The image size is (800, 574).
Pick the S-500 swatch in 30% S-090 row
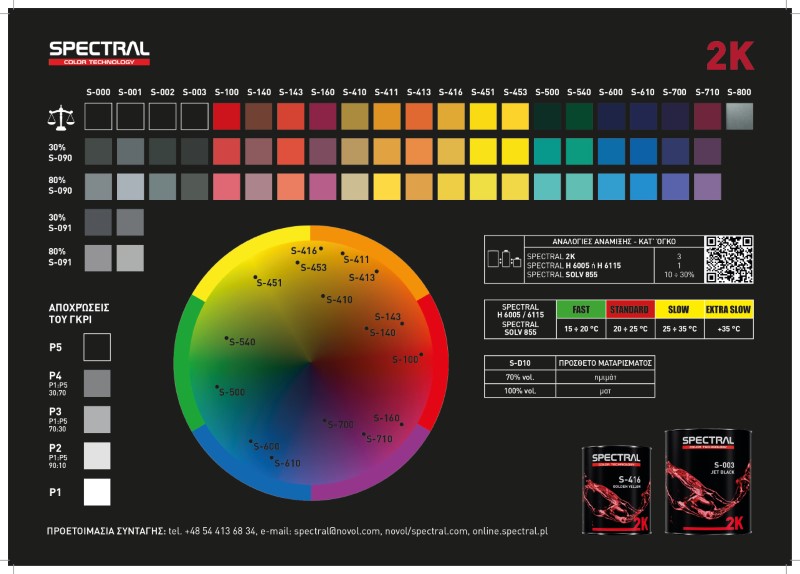click(x=547, y=152)
